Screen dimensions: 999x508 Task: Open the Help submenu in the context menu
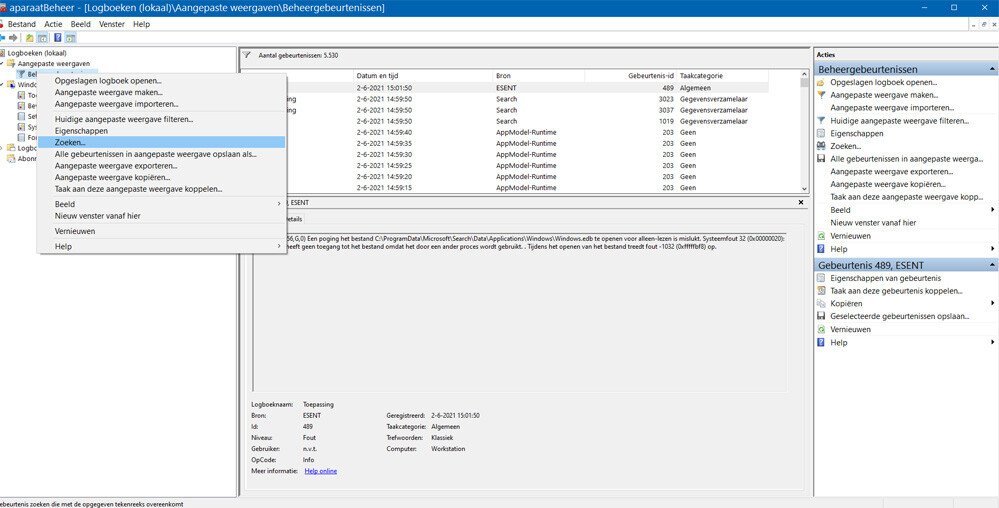click(162, 247)
